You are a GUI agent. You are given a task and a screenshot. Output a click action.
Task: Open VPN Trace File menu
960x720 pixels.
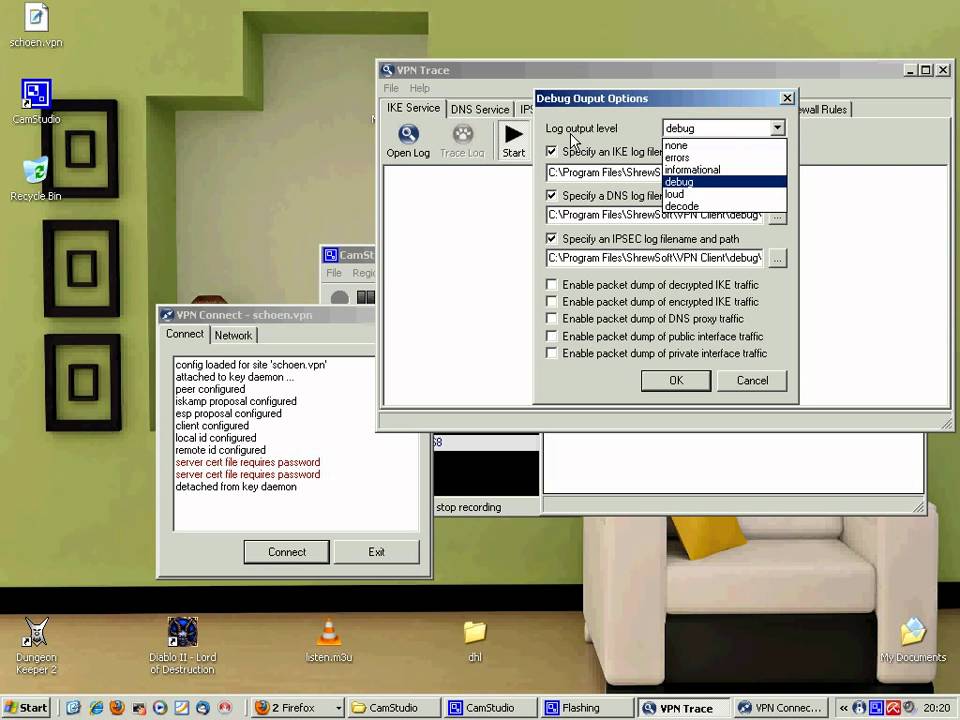click(391, 88)
